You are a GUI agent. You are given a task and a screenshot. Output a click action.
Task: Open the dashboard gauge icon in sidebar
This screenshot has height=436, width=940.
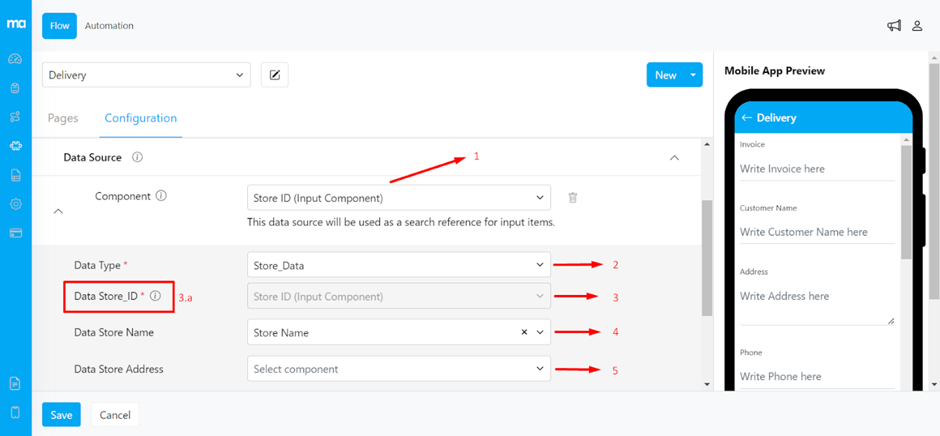click(x=15, y=59)
